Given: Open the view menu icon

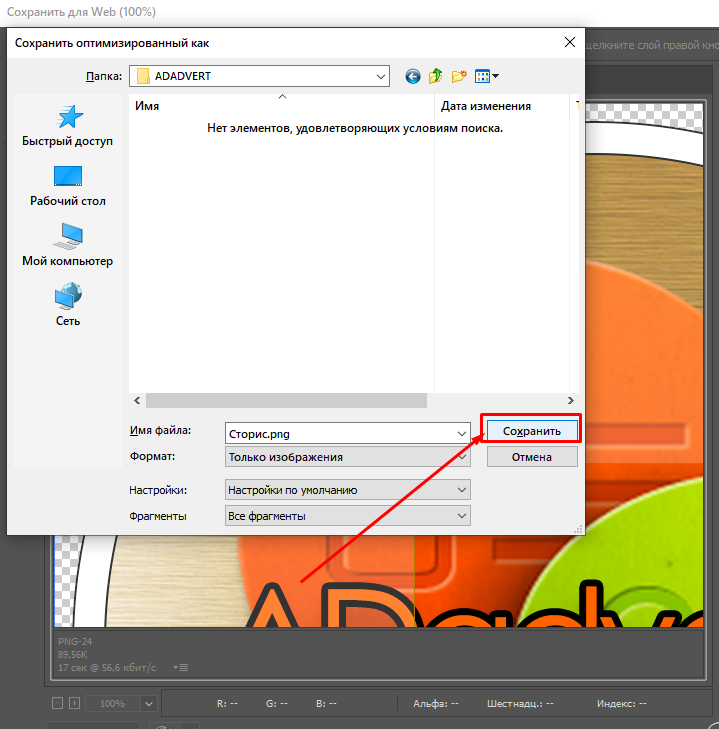Looking at the screenshot, I should click(486, 76).
